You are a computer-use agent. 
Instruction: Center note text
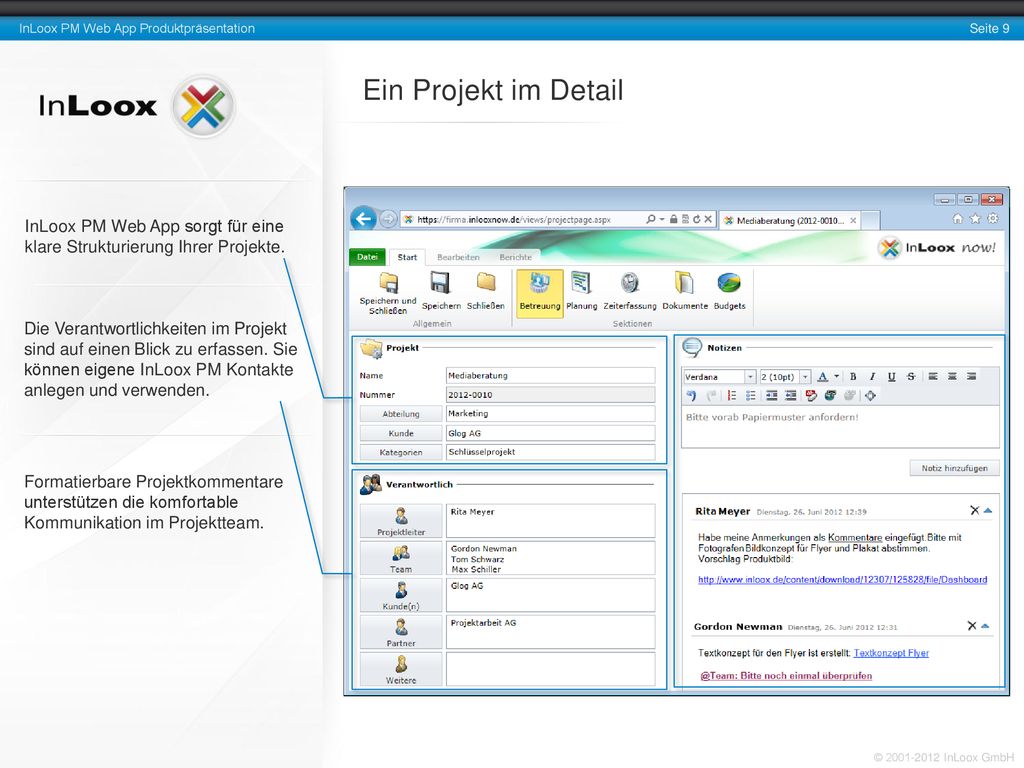pyautogui.click(x=952, y=377)
